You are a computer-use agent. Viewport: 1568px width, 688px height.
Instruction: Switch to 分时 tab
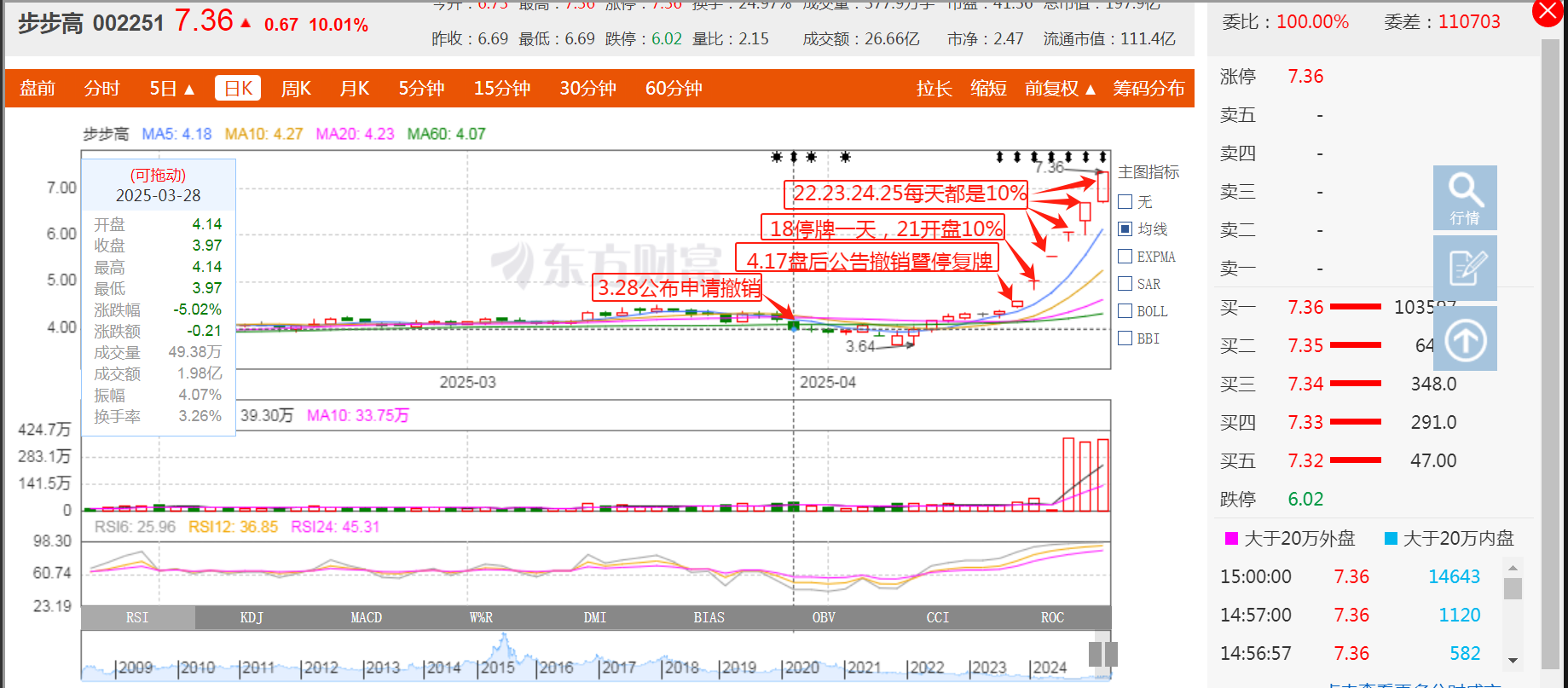tap(101, 89)
